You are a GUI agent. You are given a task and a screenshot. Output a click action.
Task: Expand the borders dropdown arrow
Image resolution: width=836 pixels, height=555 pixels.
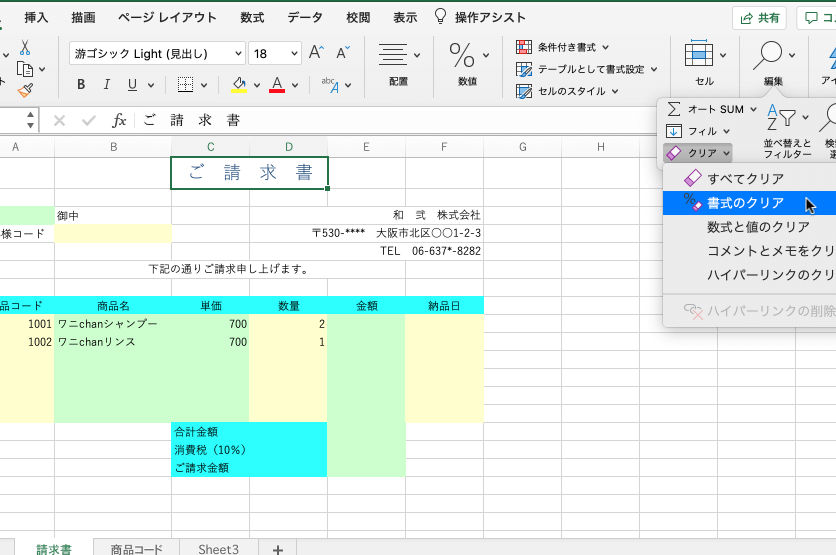(x=204, y=85)
